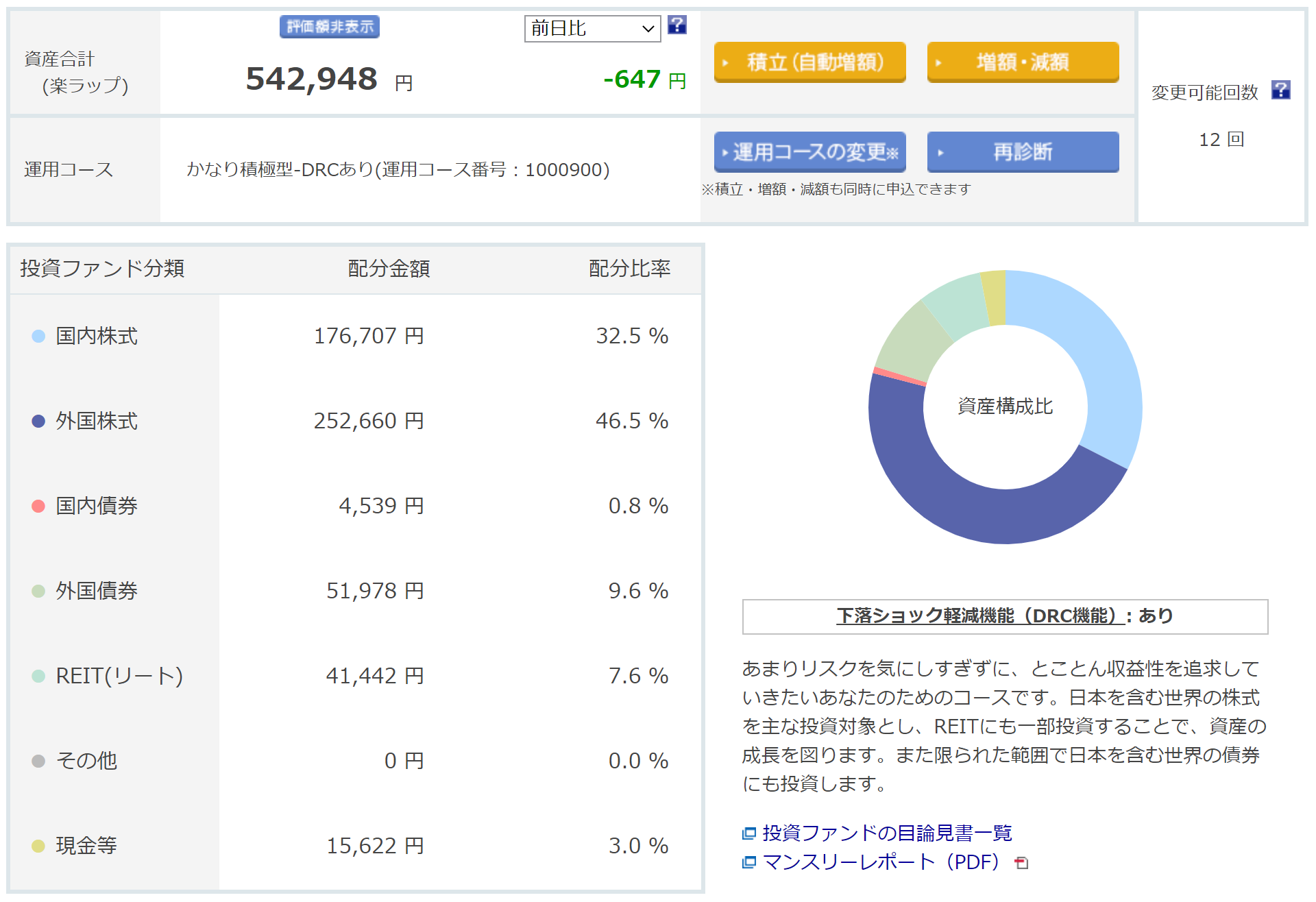Viewport: 1316px width, 902px height.
Task: Open the 前日比 comparison dropdown
Action: 592,29
